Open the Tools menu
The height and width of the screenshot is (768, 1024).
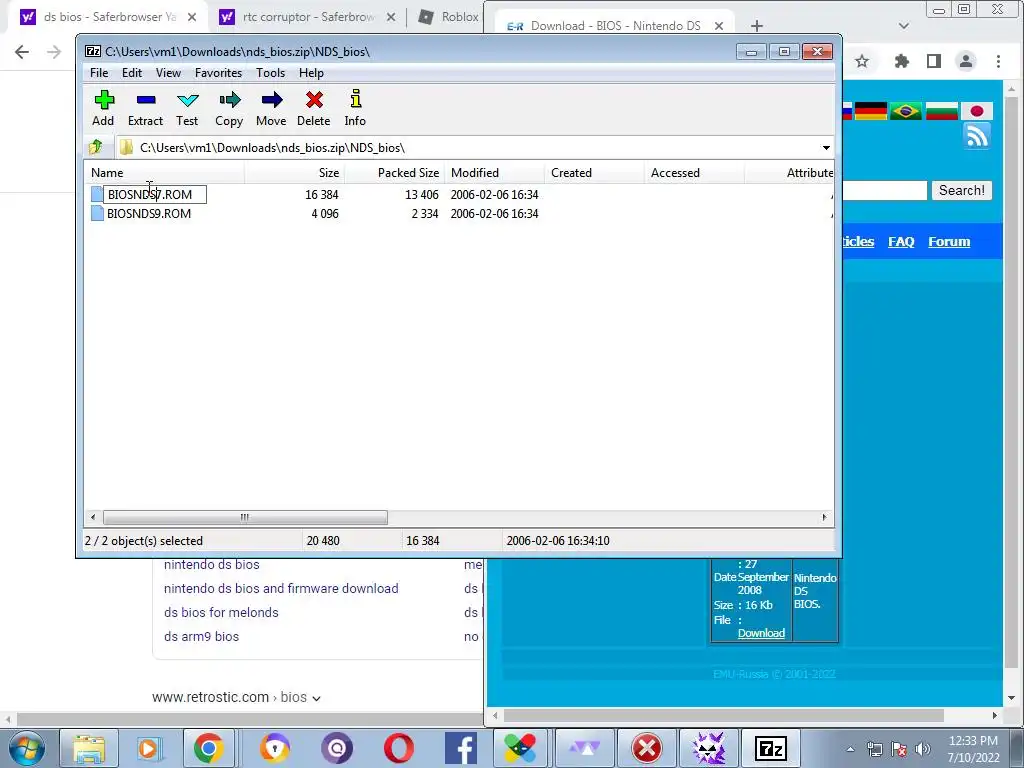[270, 72]
